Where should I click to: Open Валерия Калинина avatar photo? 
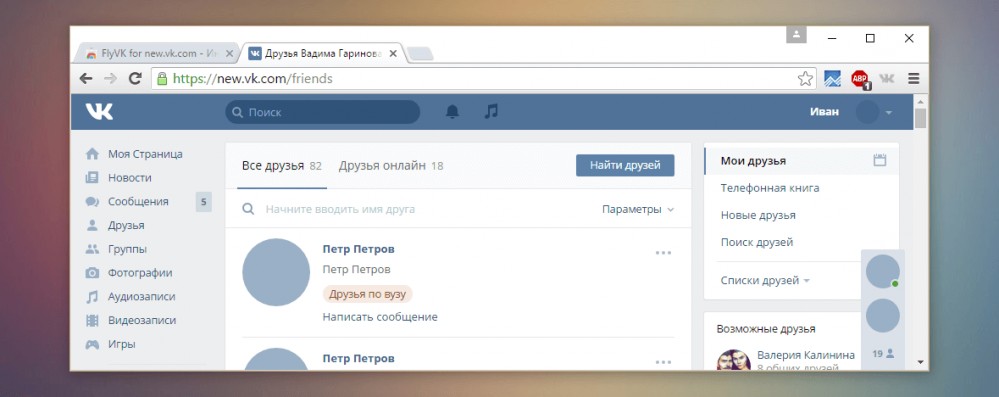pos(733,359)
